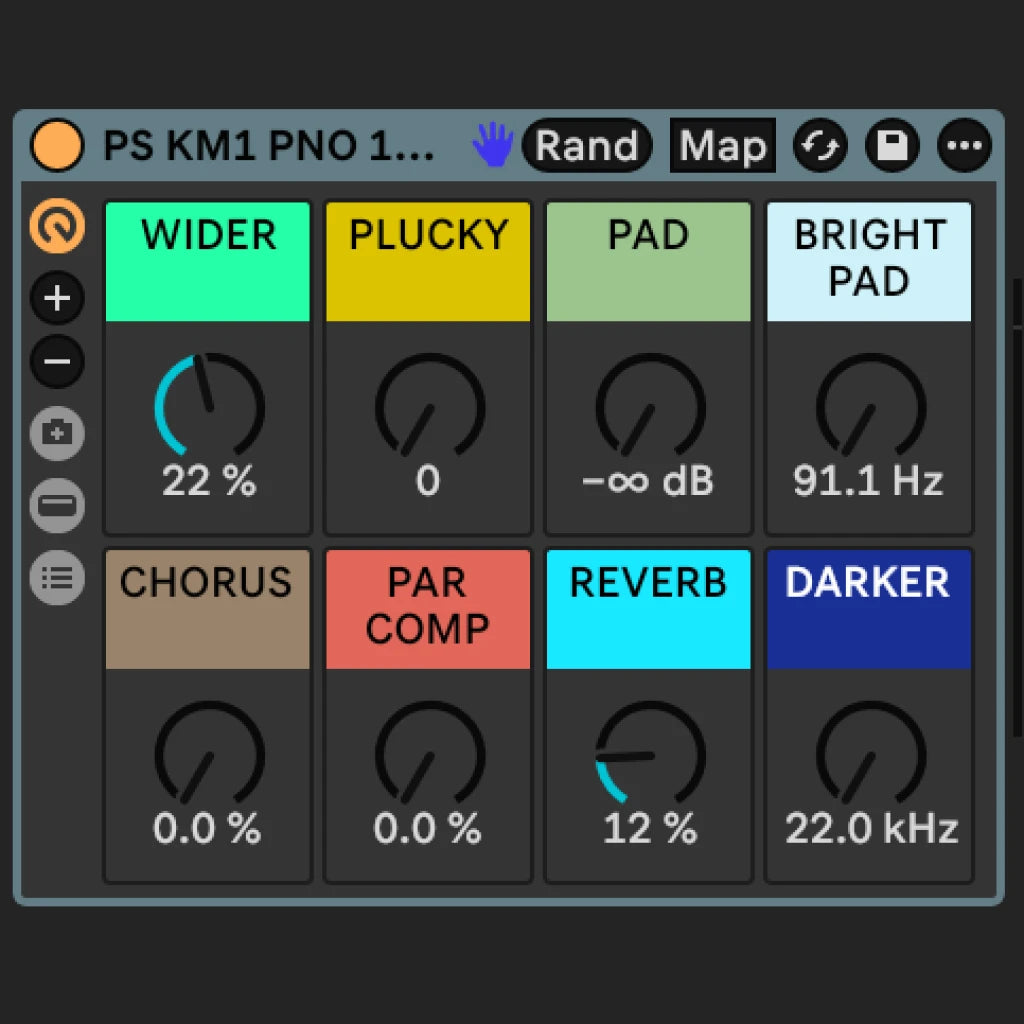This screenshot has height=1024, width=1024.
Task: Select the PAR COMP macro name label
Action: tap(427, 609)
